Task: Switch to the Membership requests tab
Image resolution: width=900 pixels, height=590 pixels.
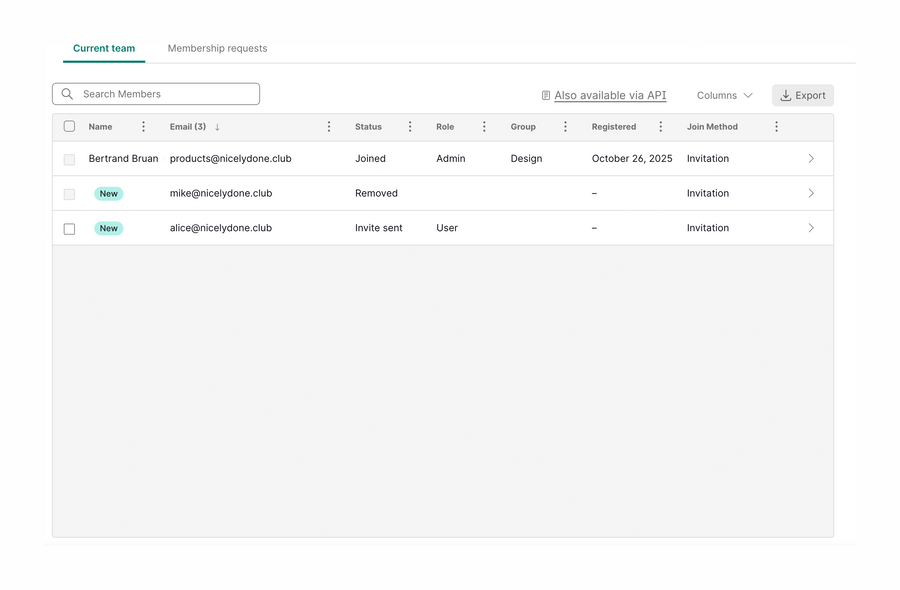Action: pyautogui.click(x=217, y=47)
